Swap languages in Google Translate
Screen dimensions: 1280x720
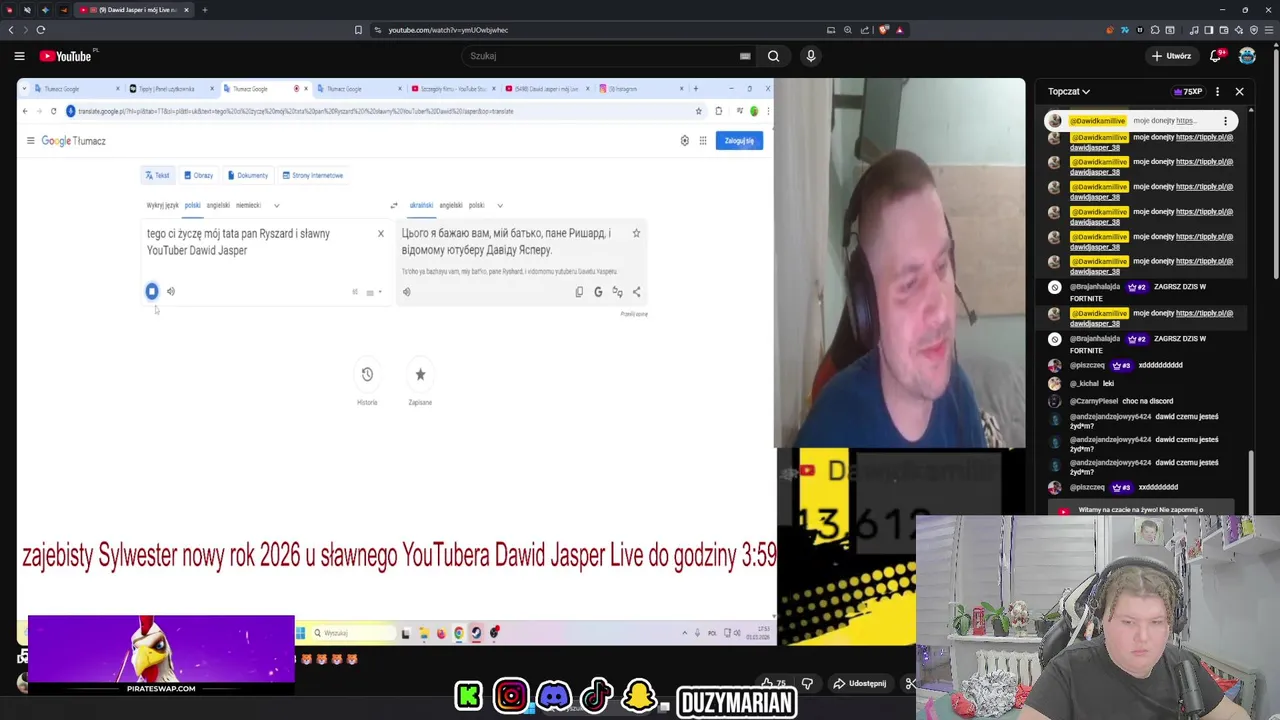click(x=394, y=205)
